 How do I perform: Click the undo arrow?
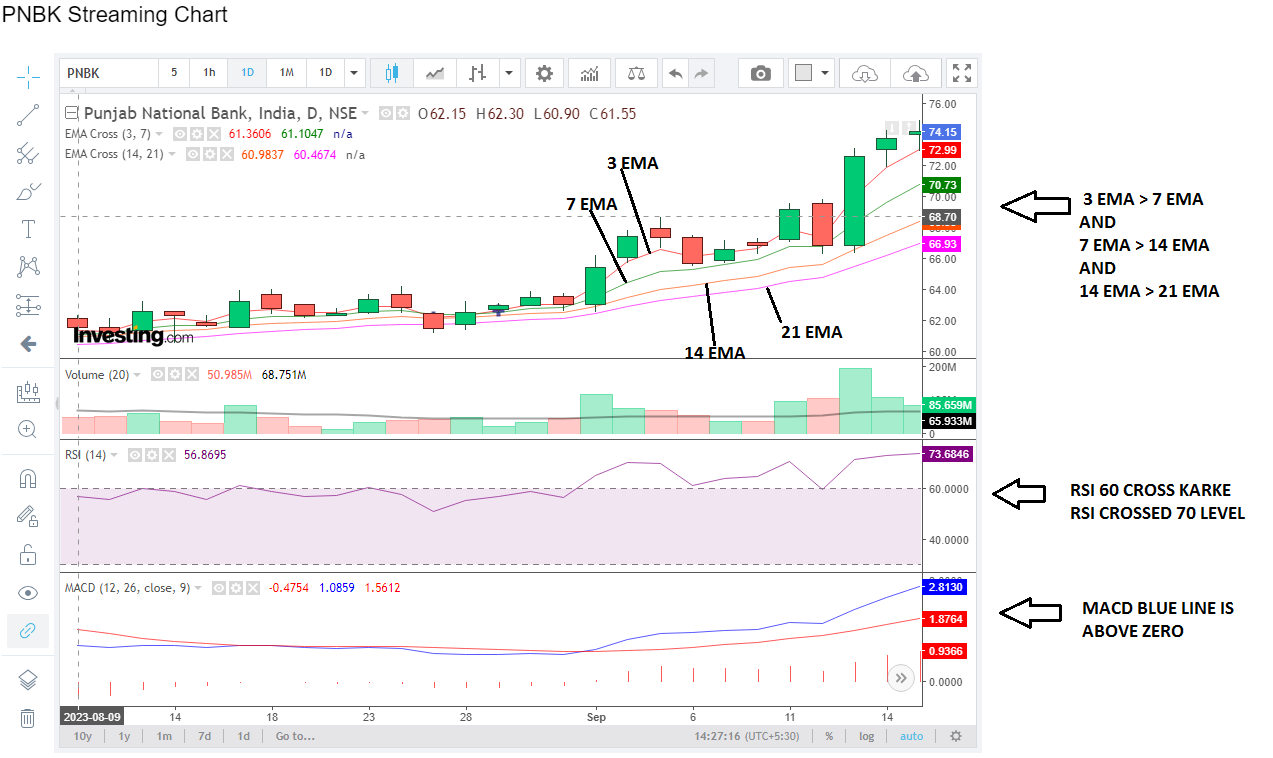pos(676,73)
